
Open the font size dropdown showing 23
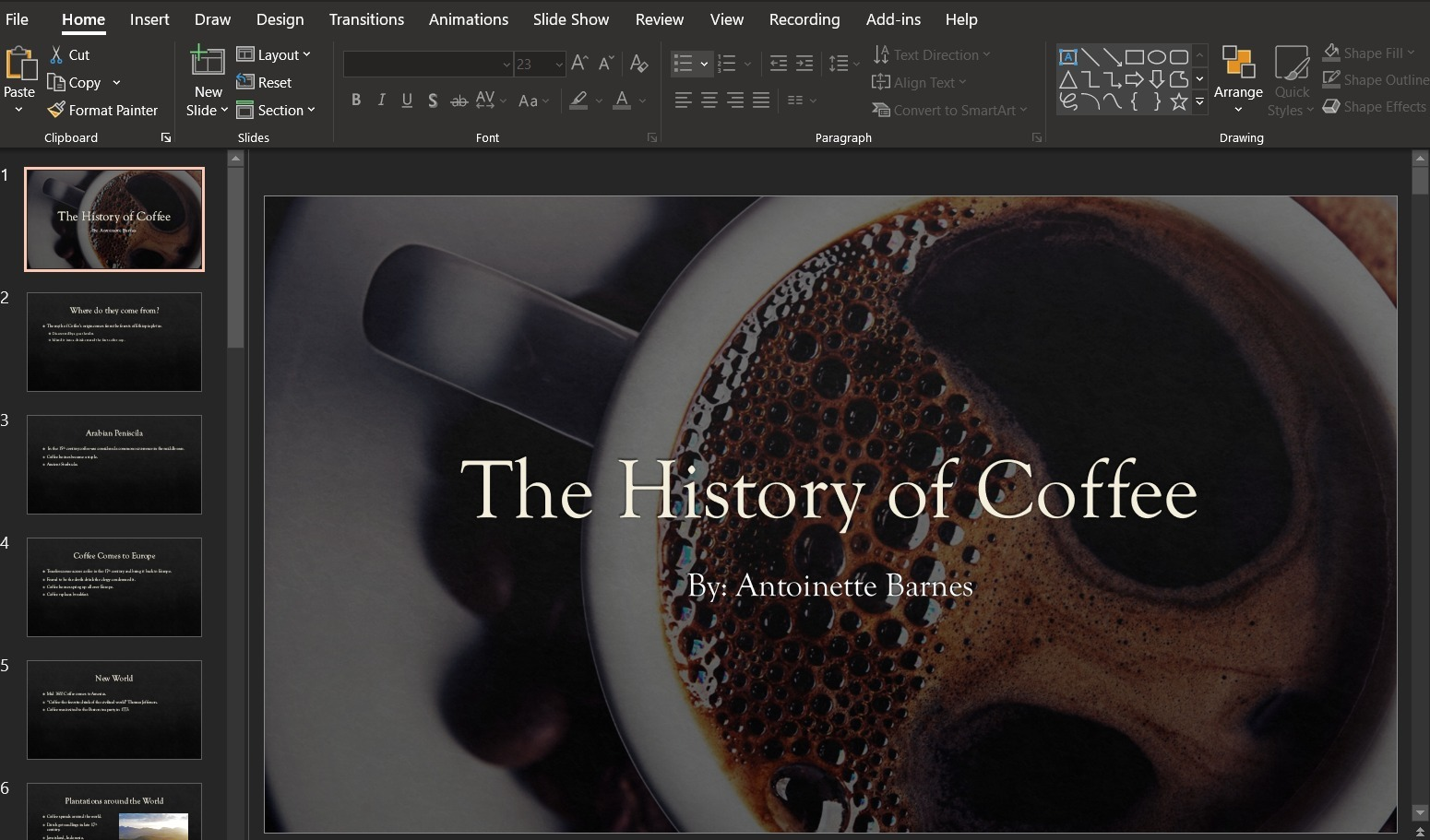(558, 65)
